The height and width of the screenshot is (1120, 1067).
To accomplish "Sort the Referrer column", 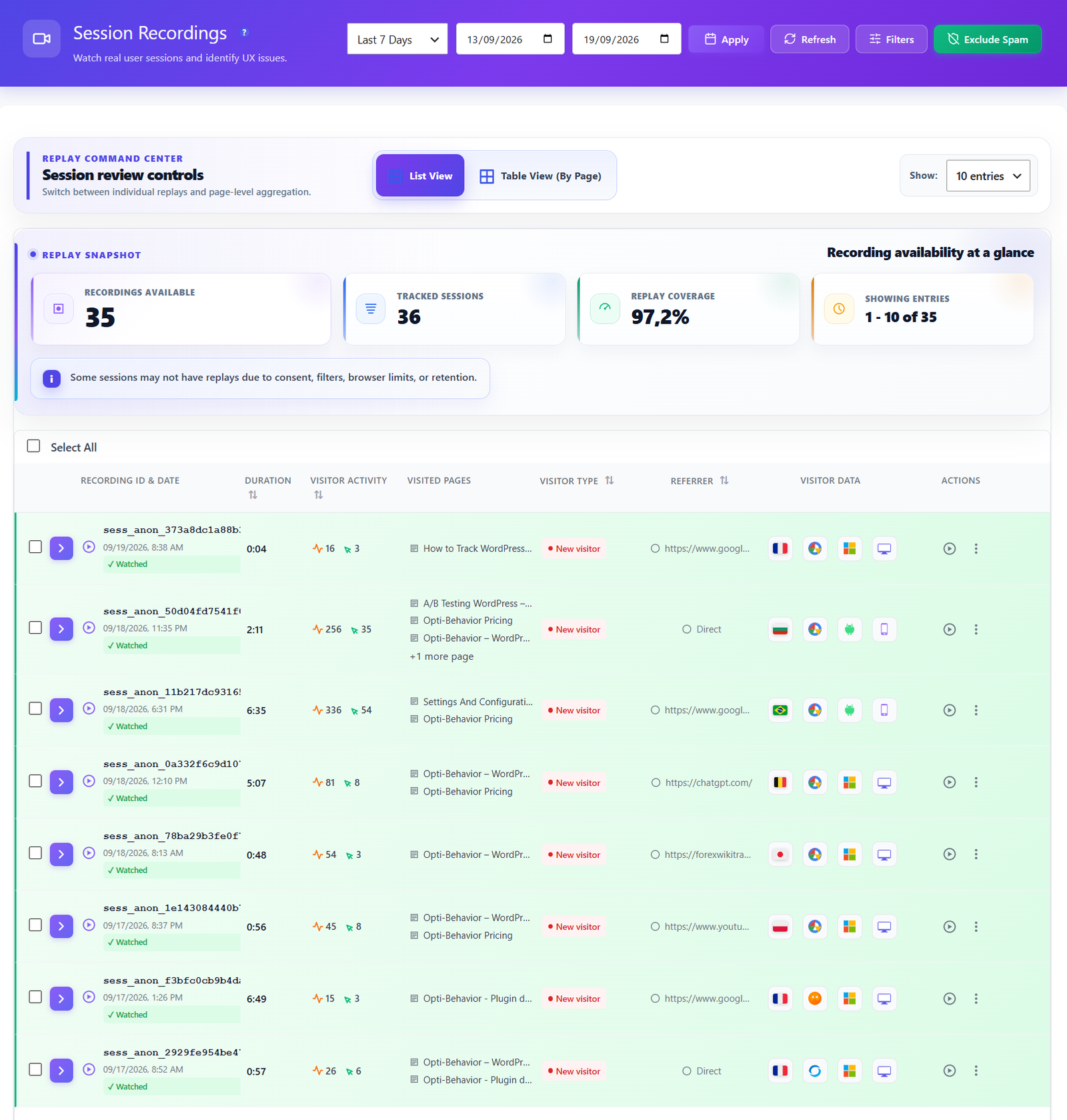I will coord(724,480).
